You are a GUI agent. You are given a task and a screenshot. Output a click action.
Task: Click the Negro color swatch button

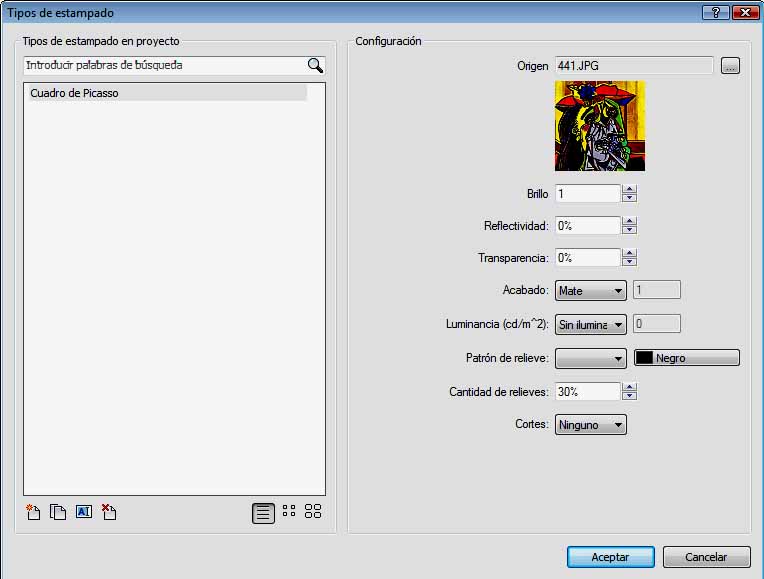(687, 358)
